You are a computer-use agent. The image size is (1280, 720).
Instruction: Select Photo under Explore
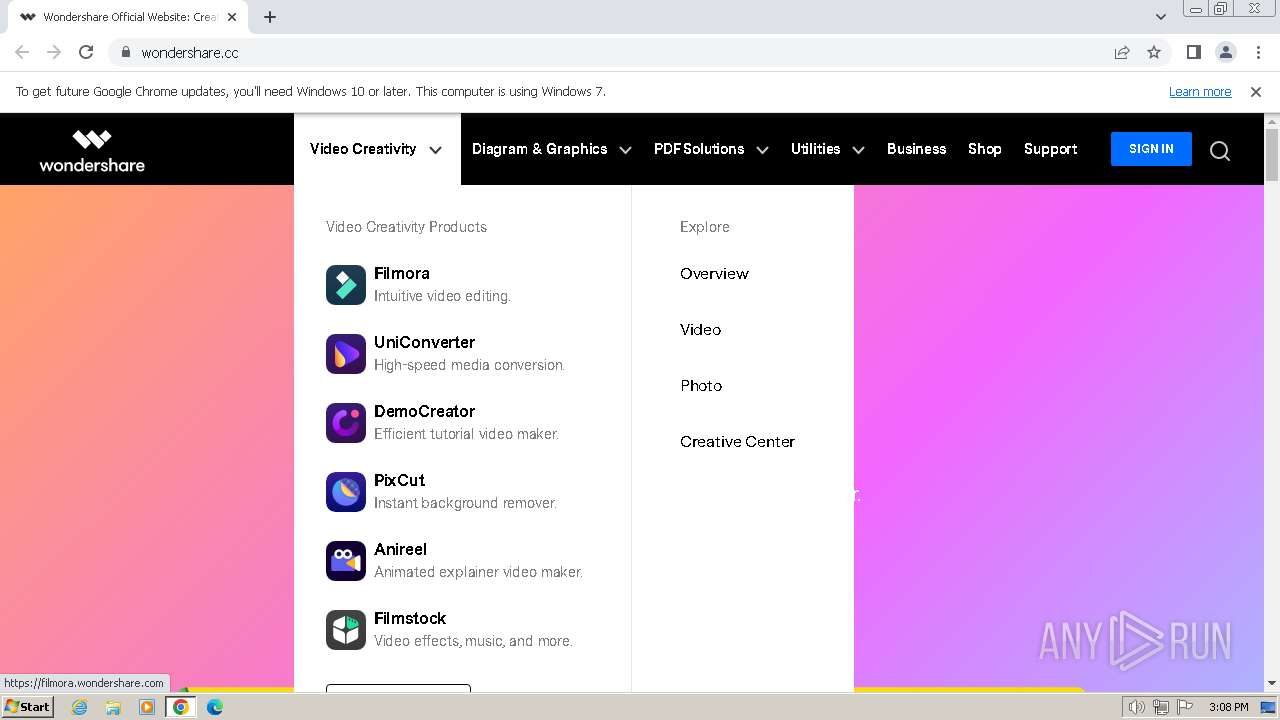pos(701,386)
